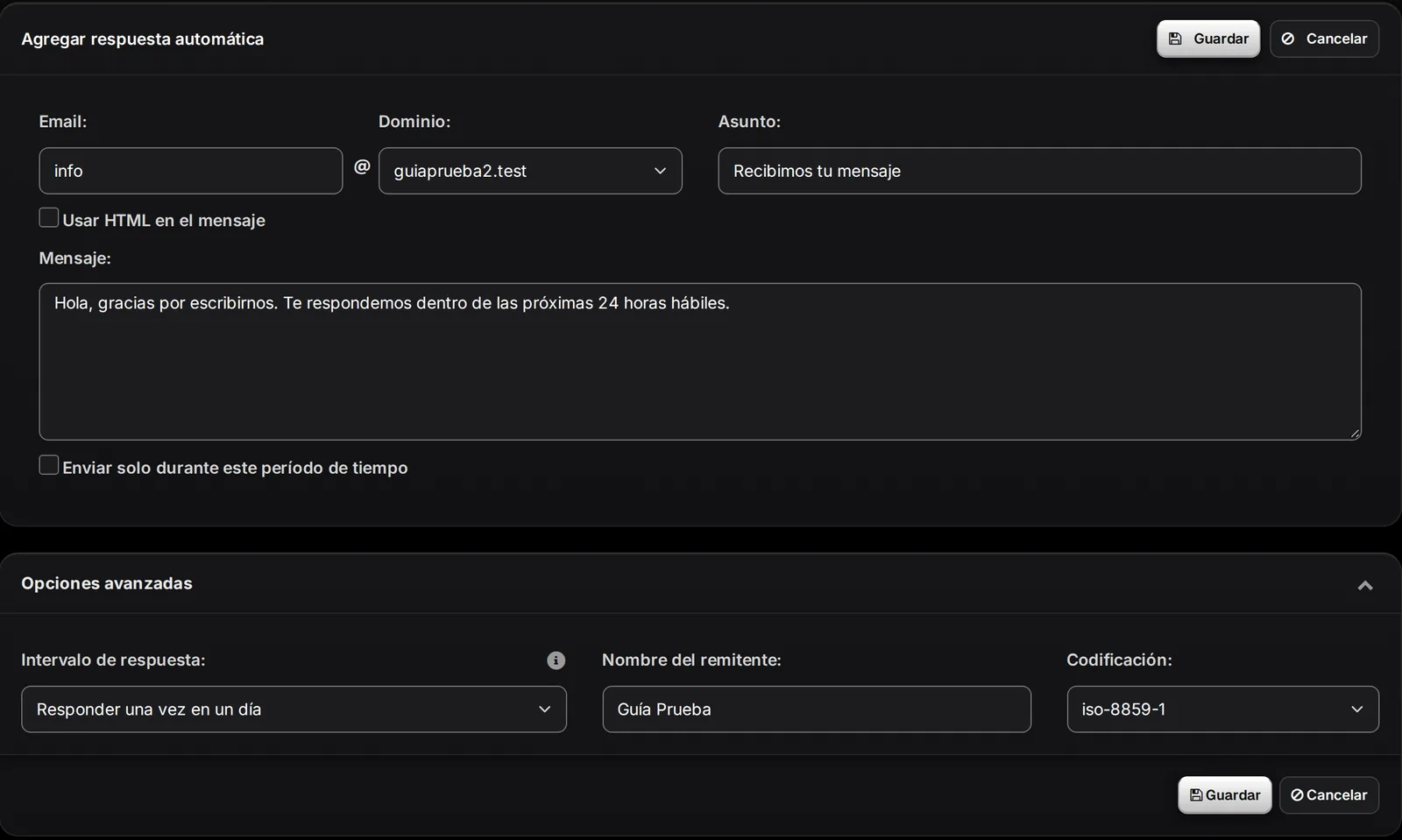Click inside the Mensaje text area
This screenshot has height=840, width=1402.
point(700,361)
